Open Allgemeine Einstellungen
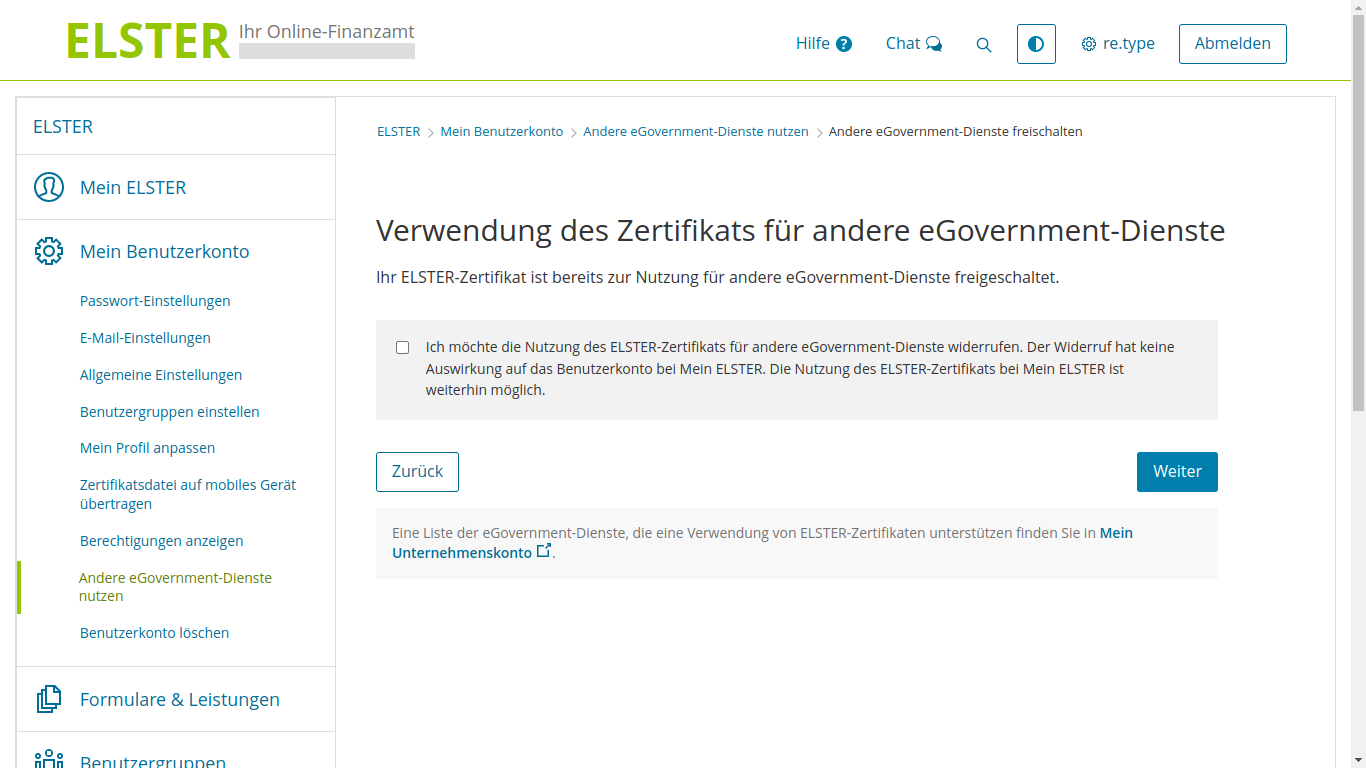The image size is (1366, 768). pyautogui.click(x=161, y=375)
